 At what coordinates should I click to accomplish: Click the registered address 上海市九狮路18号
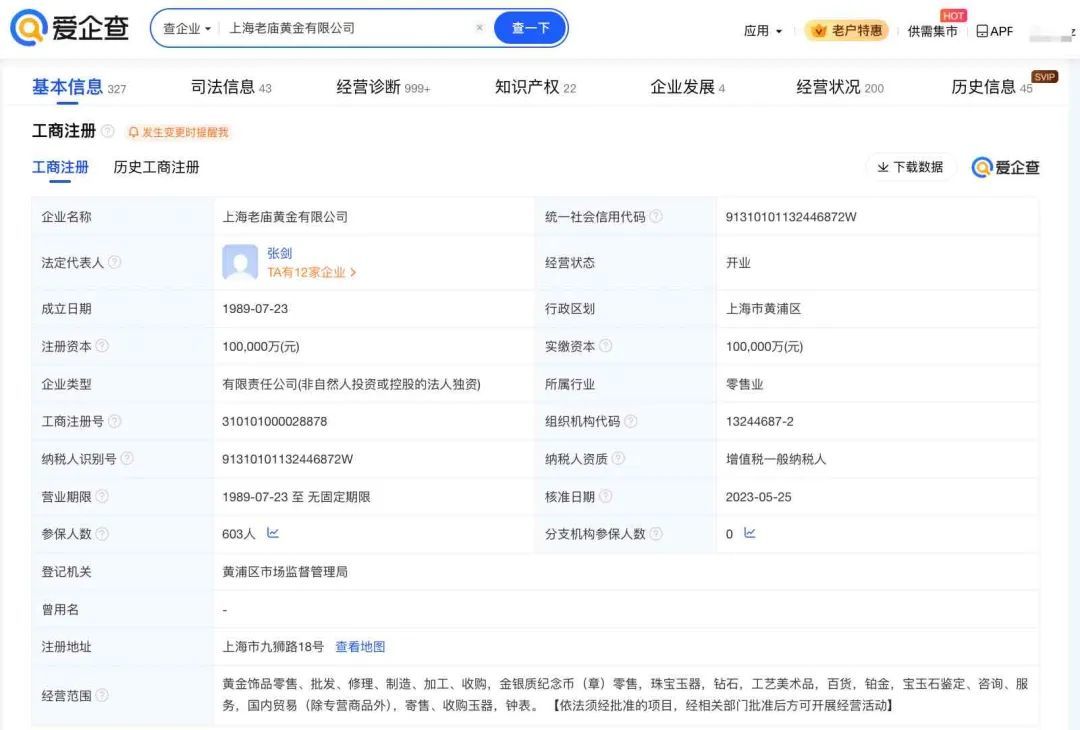point(273,647)
